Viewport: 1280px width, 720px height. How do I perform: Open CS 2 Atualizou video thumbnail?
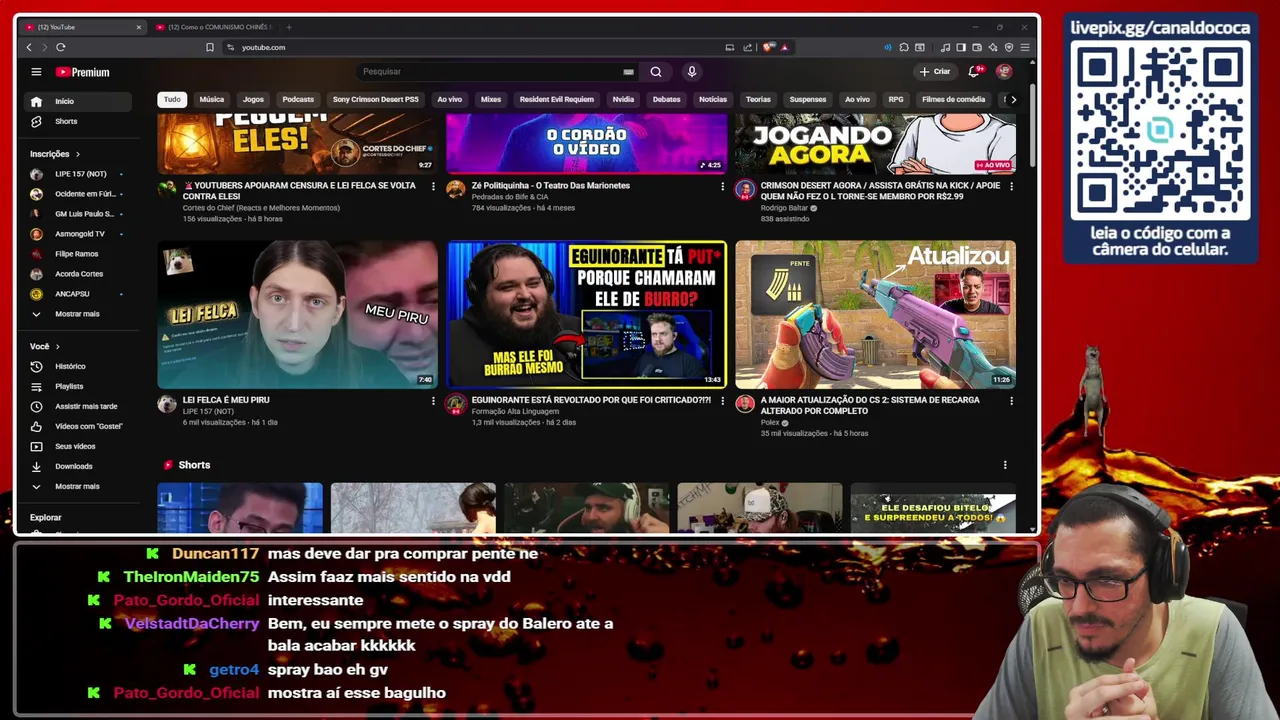[x=875, y=314]
